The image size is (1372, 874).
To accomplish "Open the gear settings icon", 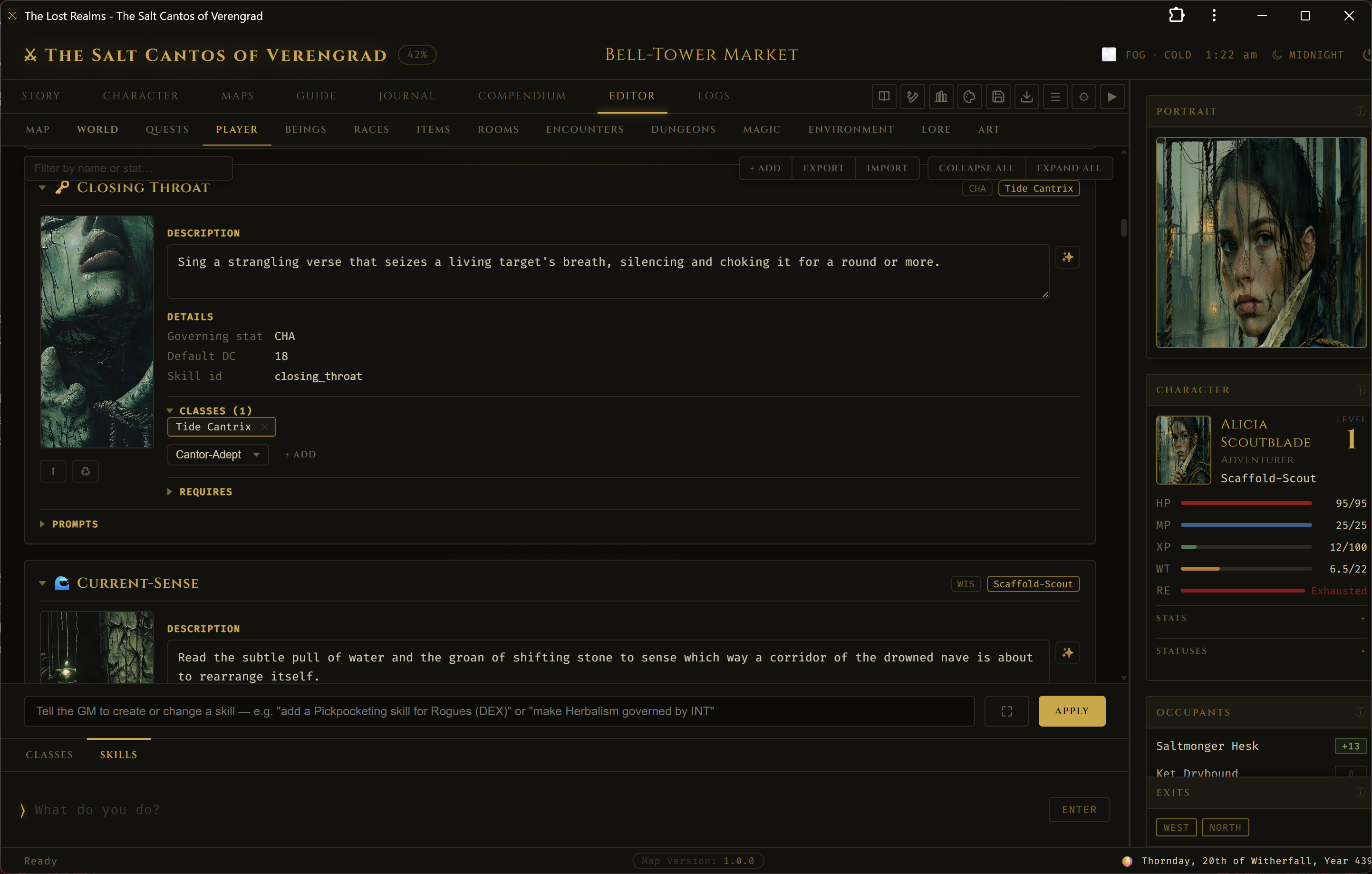I will coord(1083,96).
